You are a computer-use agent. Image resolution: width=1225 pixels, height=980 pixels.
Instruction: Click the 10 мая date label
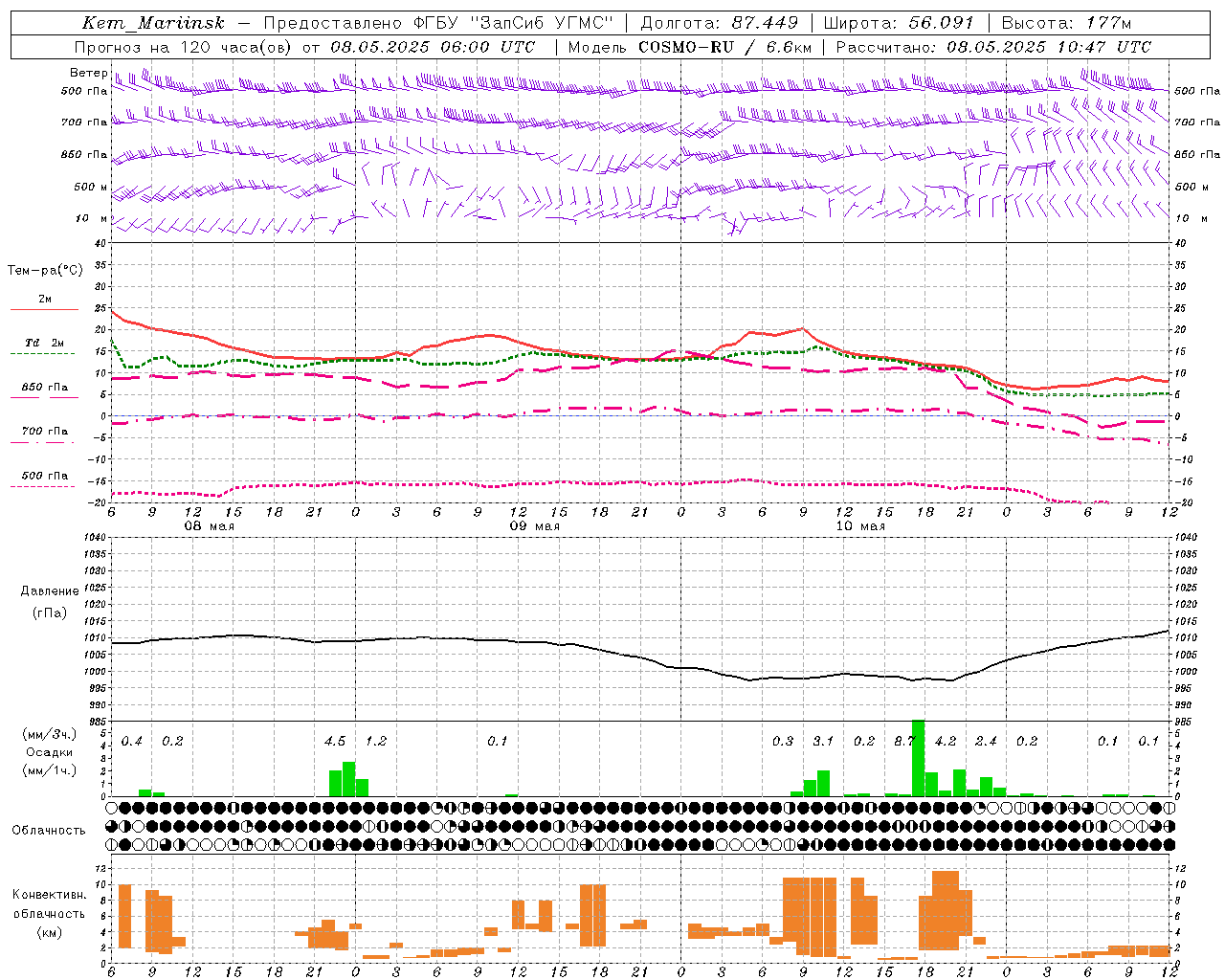pos(860,526)
